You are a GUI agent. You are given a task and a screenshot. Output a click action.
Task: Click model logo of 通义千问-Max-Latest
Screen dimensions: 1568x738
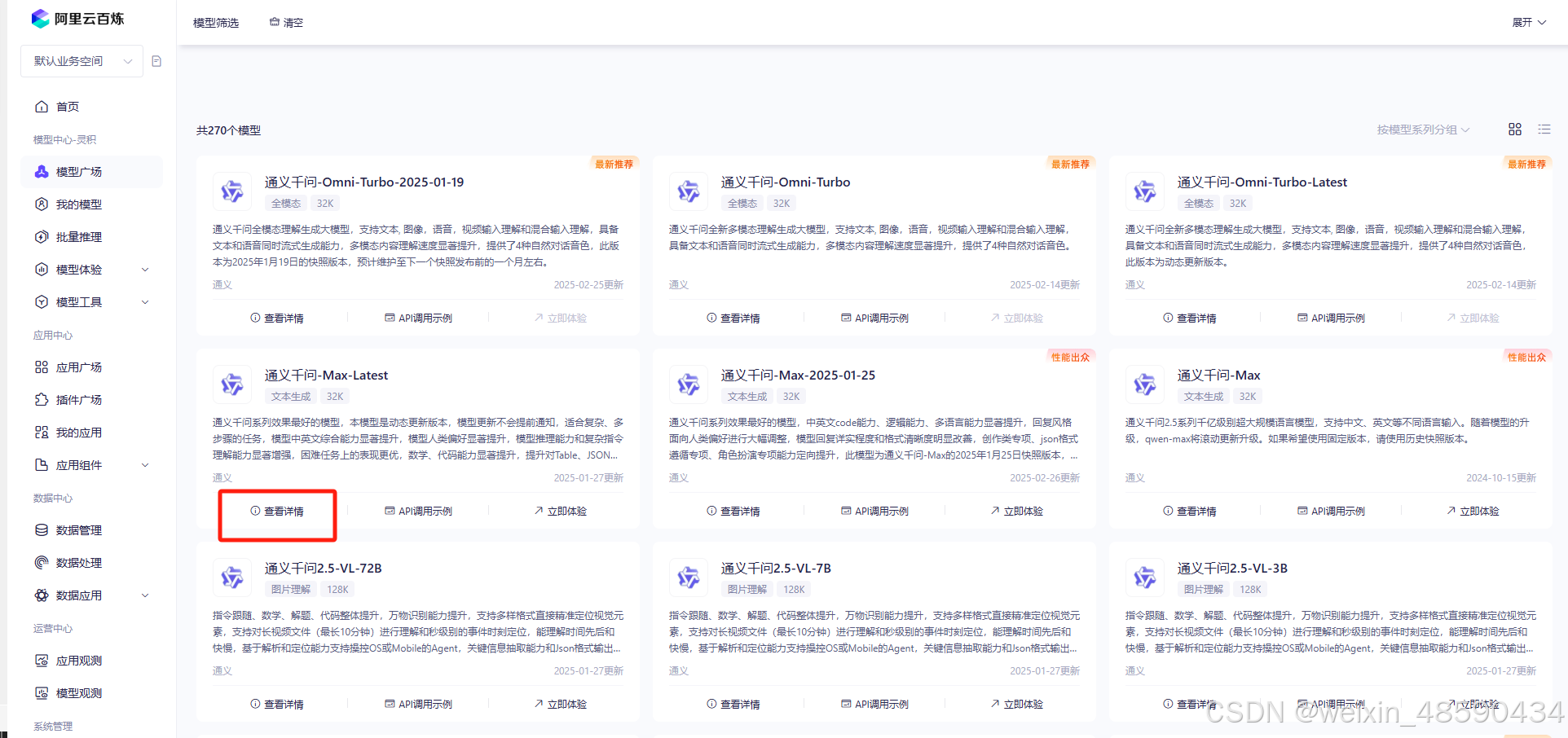coord(232,384)
